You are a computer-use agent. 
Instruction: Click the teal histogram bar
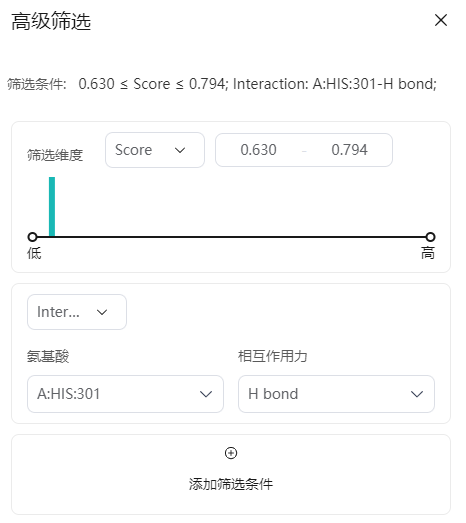[52, 208]
